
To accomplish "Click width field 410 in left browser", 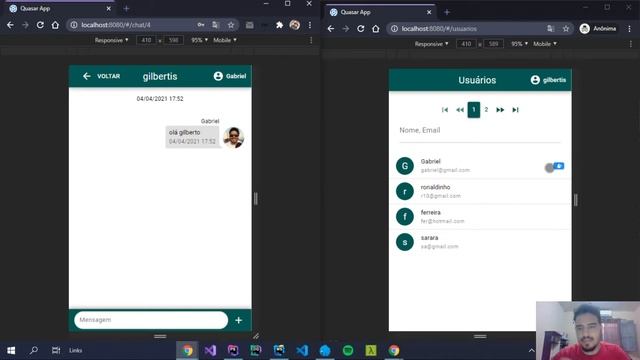I will (147, 40).
